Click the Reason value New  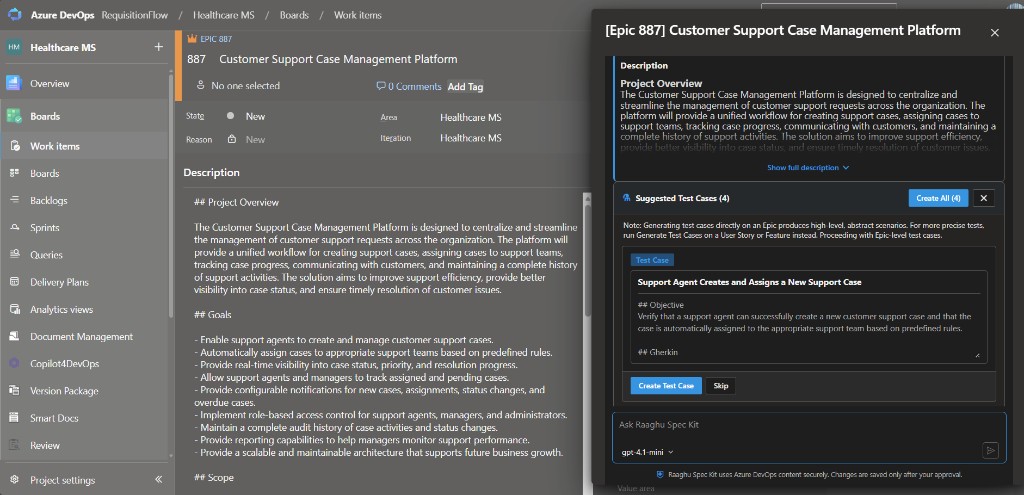[x=255, y=140]
